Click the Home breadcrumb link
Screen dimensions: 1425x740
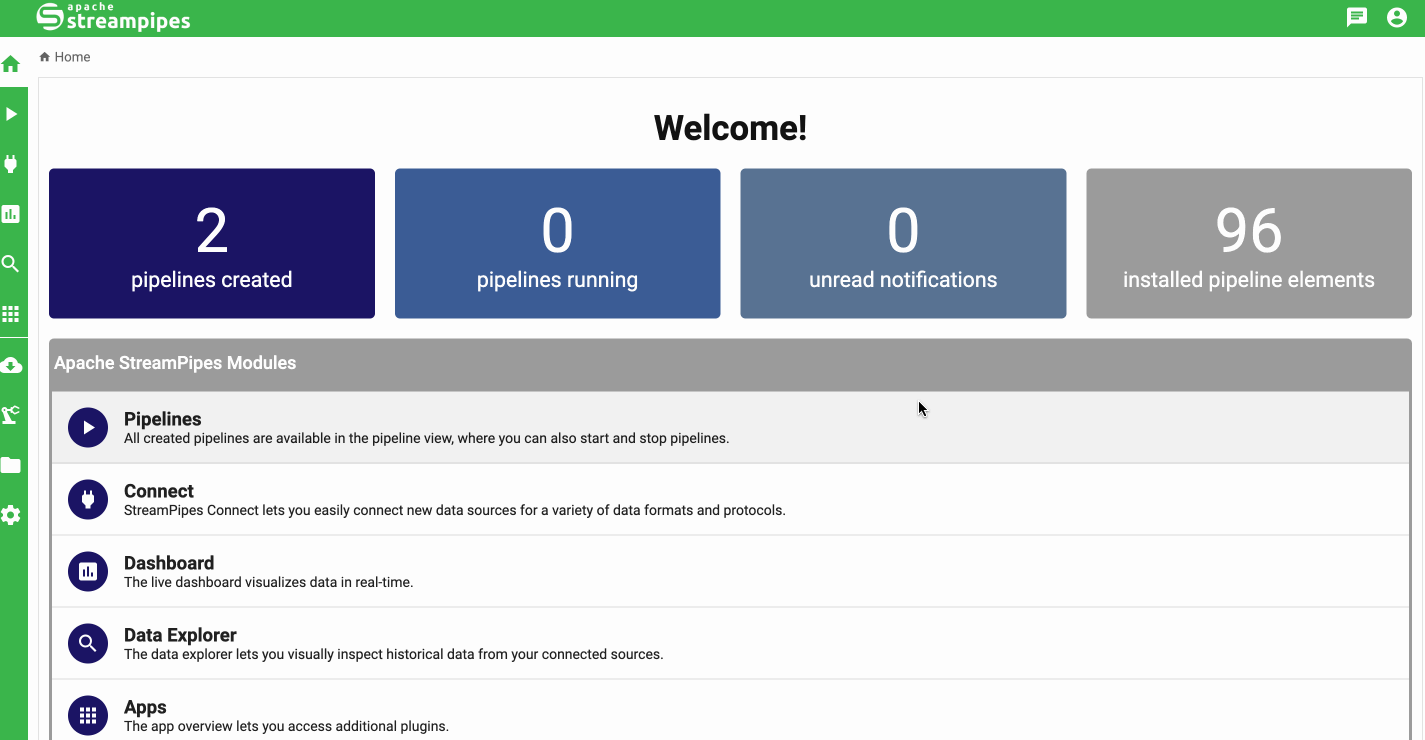click(x=71, y=57)
